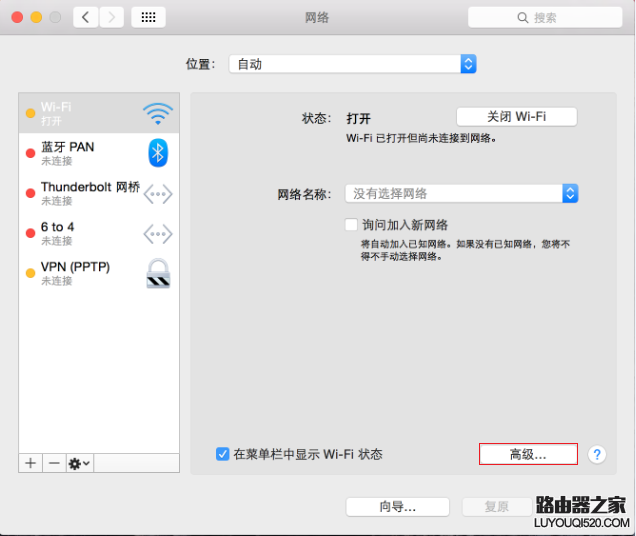Screen dimensions: 636x536
Task: Click the Wi-Fi signal icon in sidebar
Action: coord(158,114)
